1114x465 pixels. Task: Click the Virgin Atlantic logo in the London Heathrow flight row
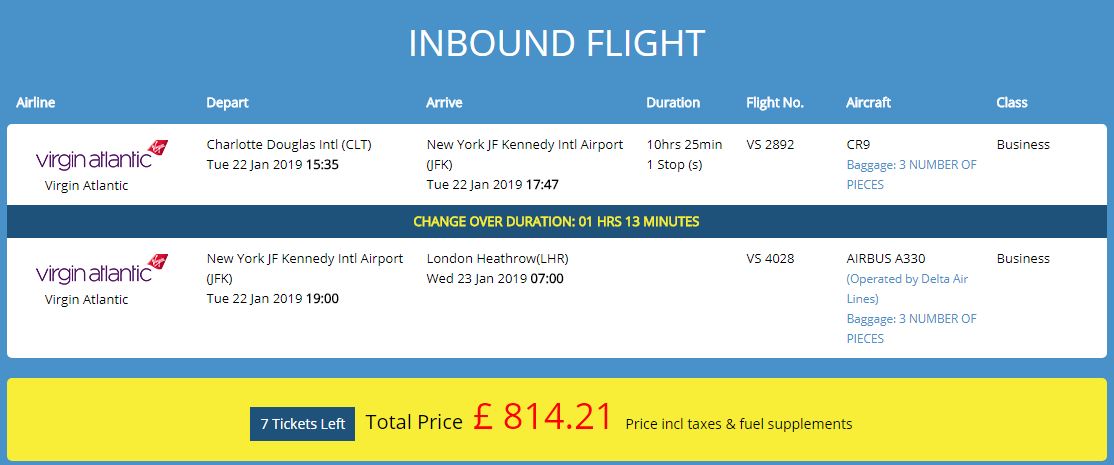click(x=101, y=270)
